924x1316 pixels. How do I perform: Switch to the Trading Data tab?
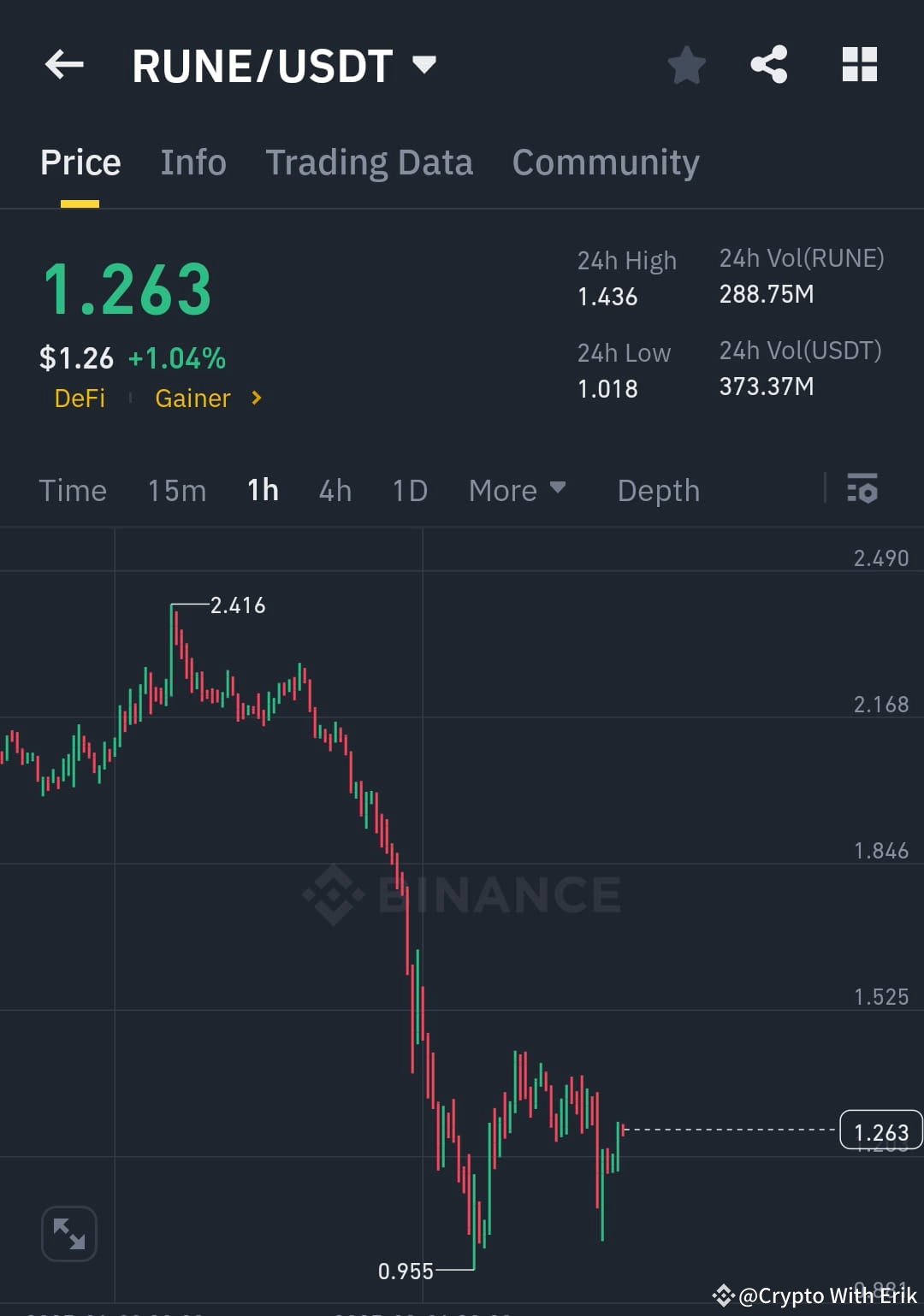click(370, 162)
